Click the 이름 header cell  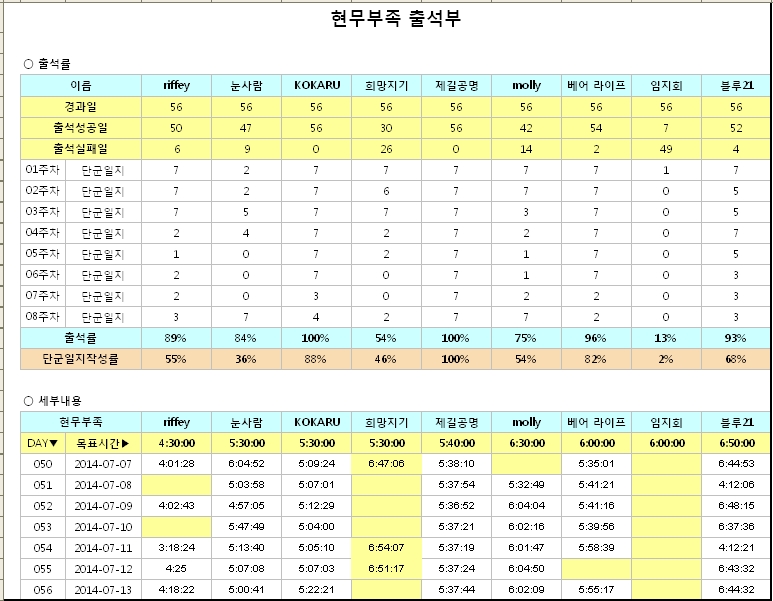[x=80, y=85]
